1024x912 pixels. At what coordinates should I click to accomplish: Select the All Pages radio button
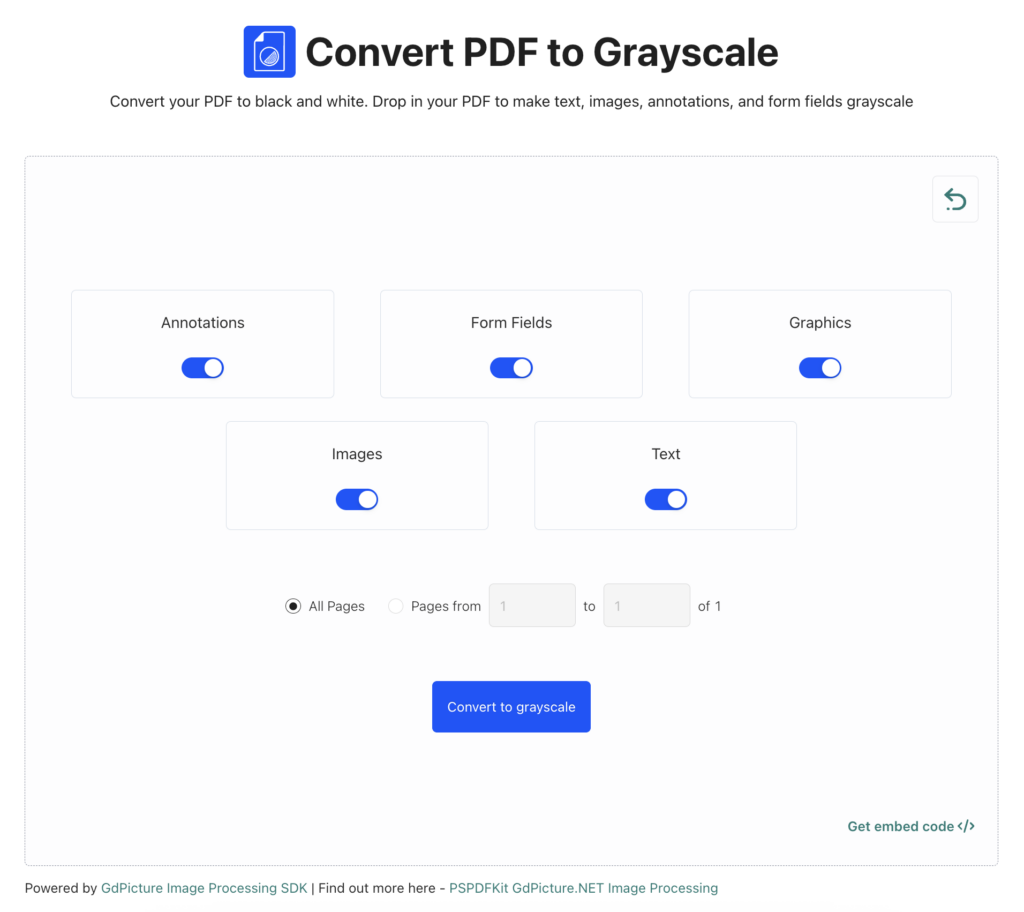(293, 606)
